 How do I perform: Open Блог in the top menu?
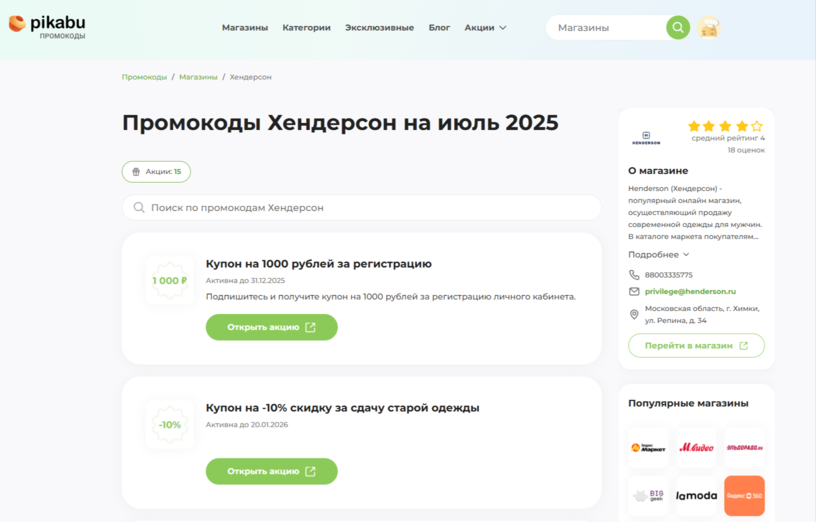439,28
